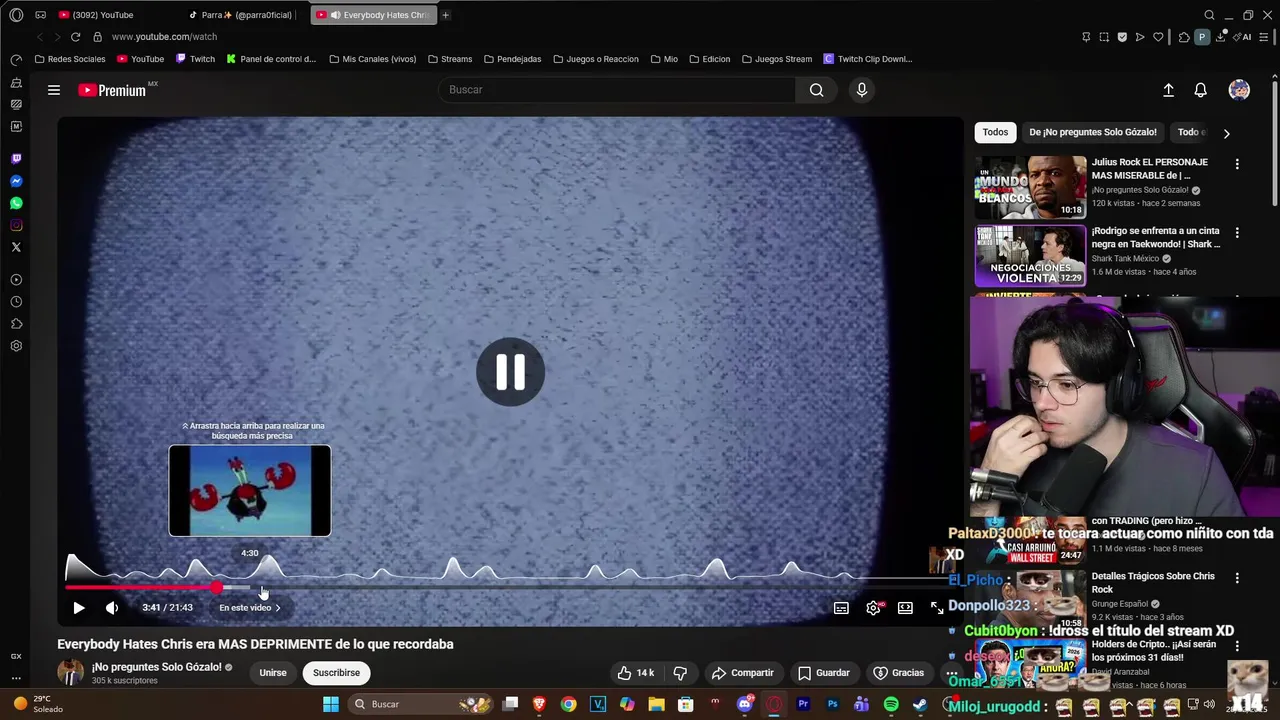Viewport: 1280px width, 720px height.
Task: Click the Windows Start button
Action: [x=331, y=704]
